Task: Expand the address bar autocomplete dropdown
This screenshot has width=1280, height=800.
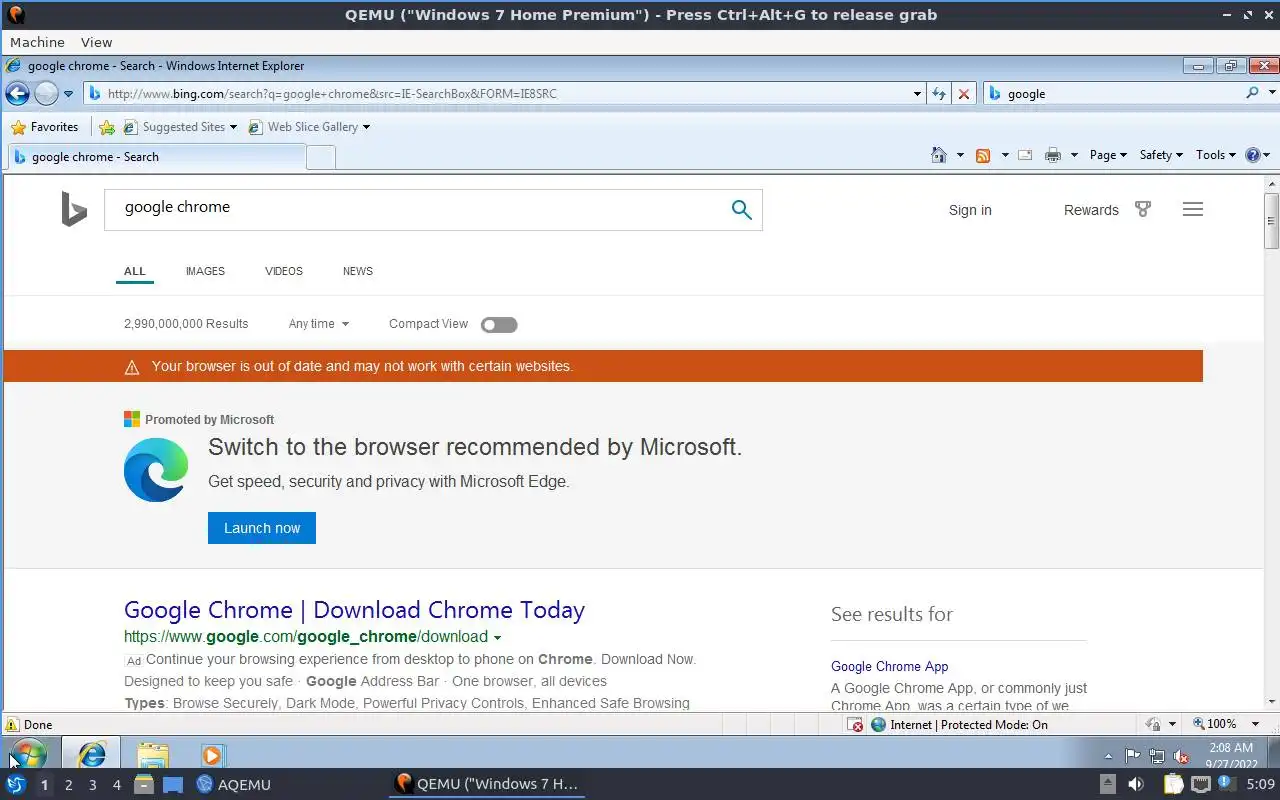Action: pyautogui.click(x=918, y=94)
